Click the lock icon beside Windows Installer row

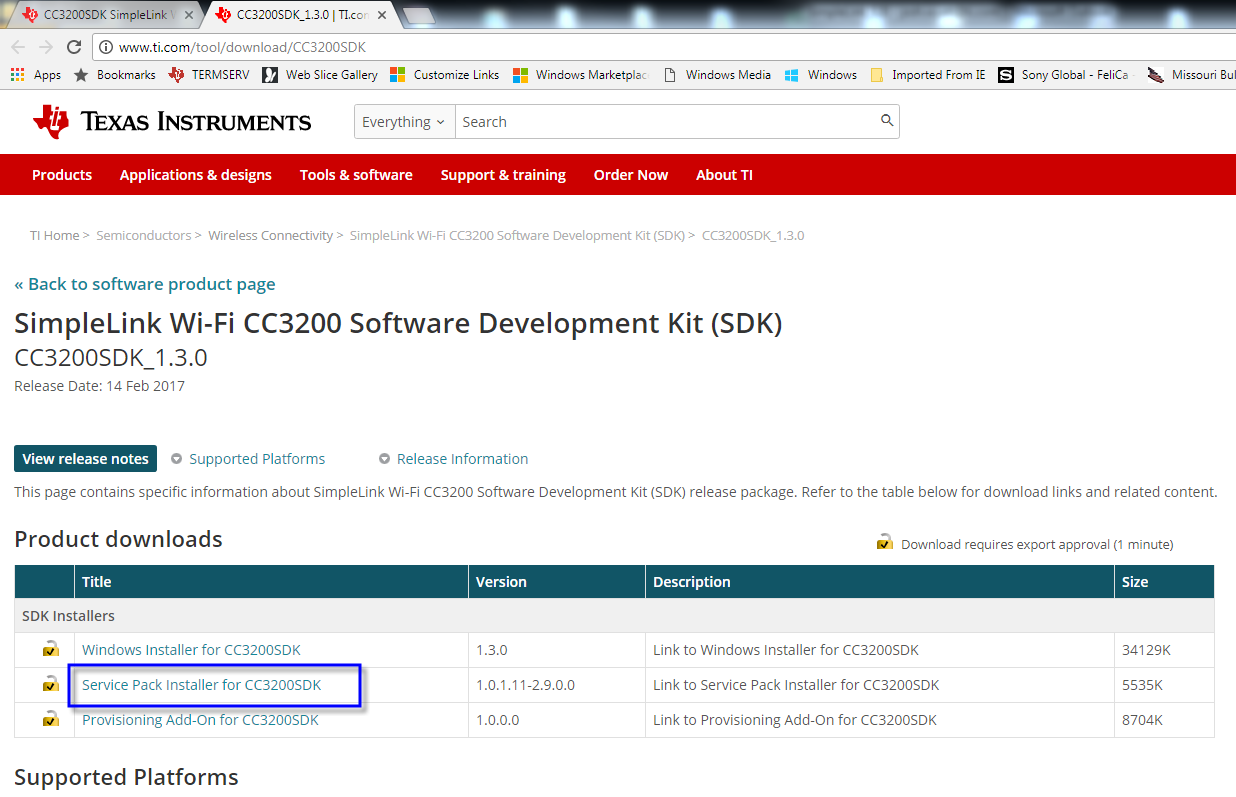point(50,649)
